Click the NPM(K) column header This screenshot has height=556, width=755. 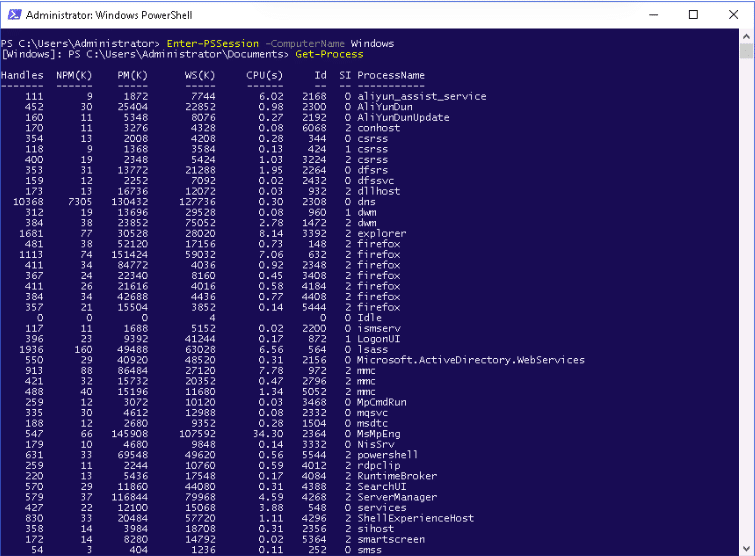[74, 75]
